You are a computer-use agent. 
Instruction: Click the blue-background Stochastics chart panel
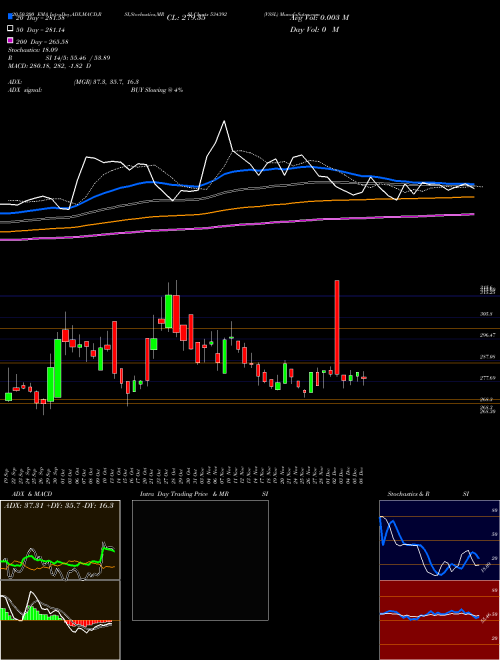(439, 540)
